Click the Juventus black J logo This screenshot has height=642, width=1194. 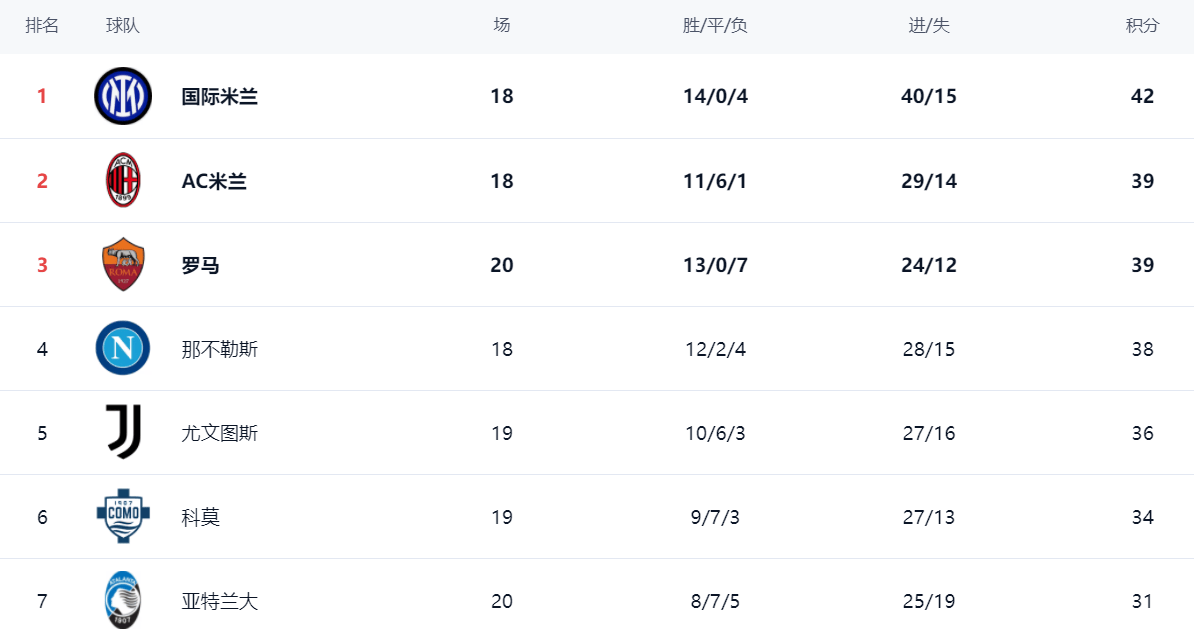point(123,433)
